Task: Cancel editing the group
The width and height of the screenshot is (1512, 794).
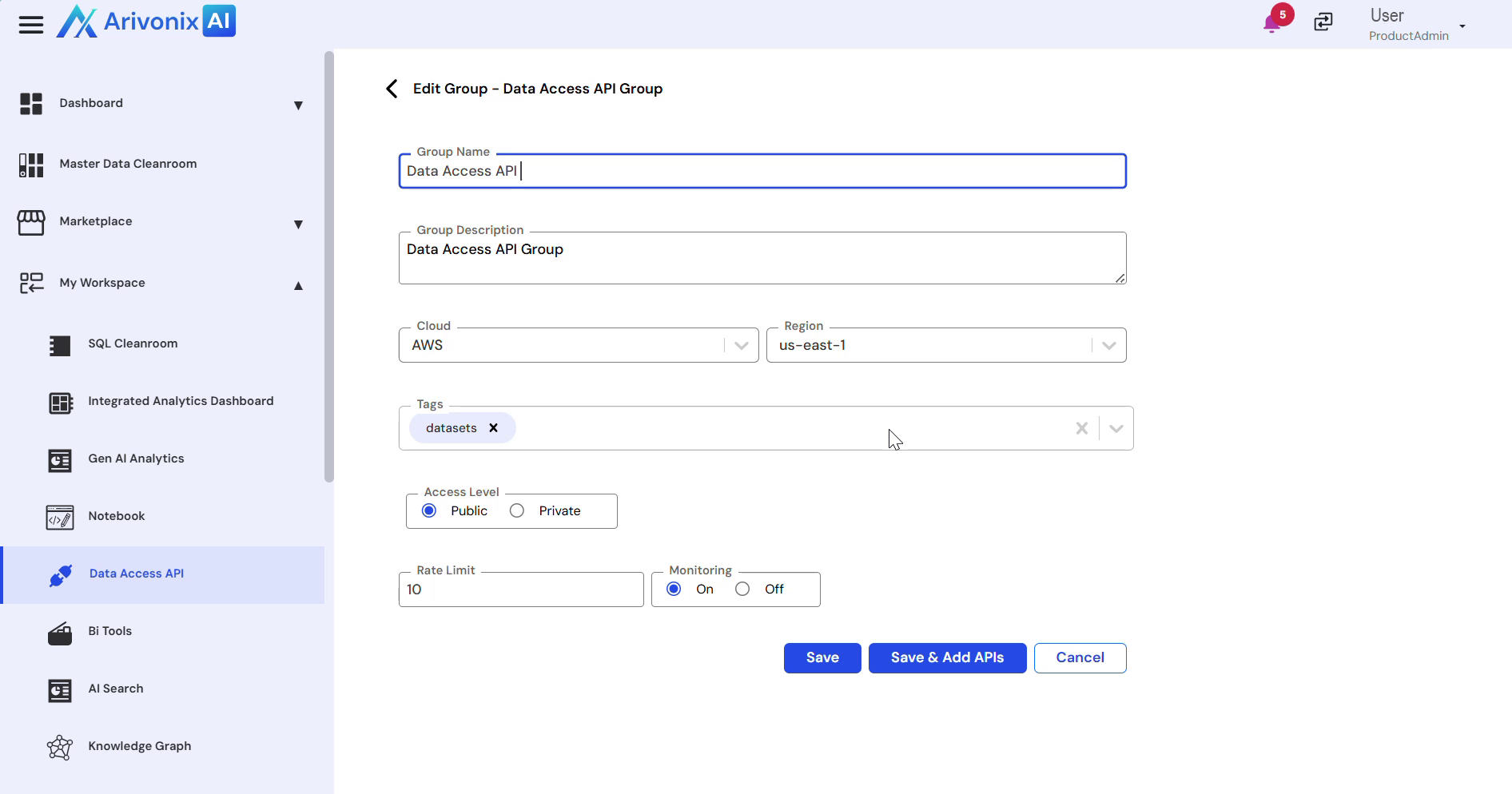Action: [x=1080, y=658]
